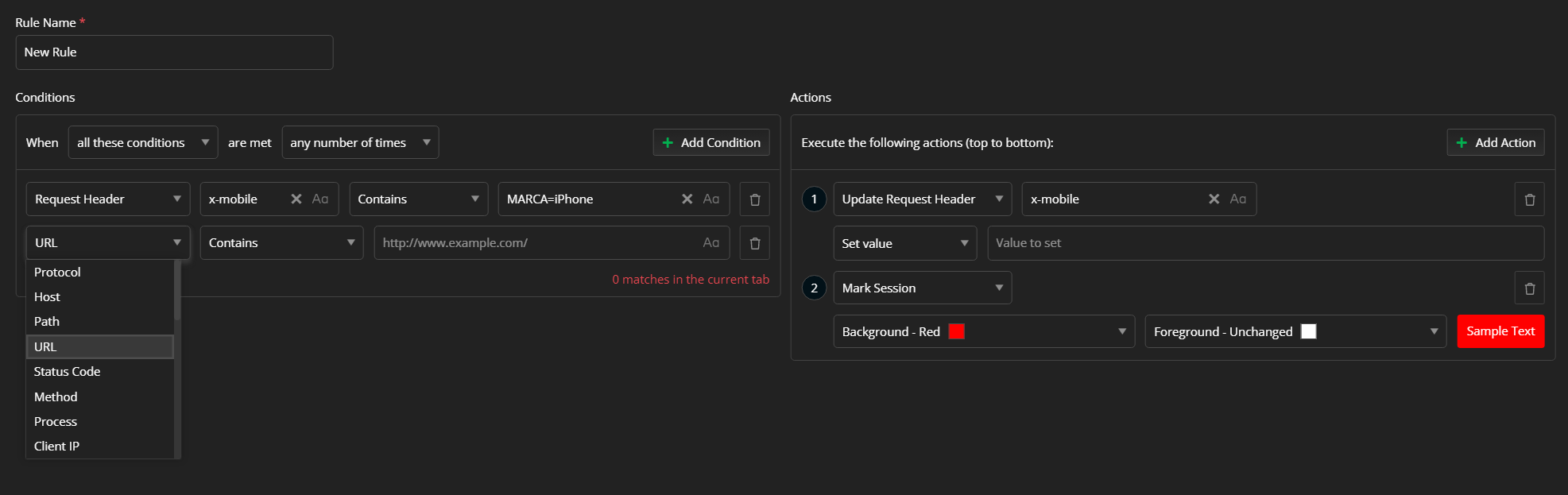Click the red background color swatch
The width and height of the screenshot is (1568, 495).
click(x=957, y=332)
